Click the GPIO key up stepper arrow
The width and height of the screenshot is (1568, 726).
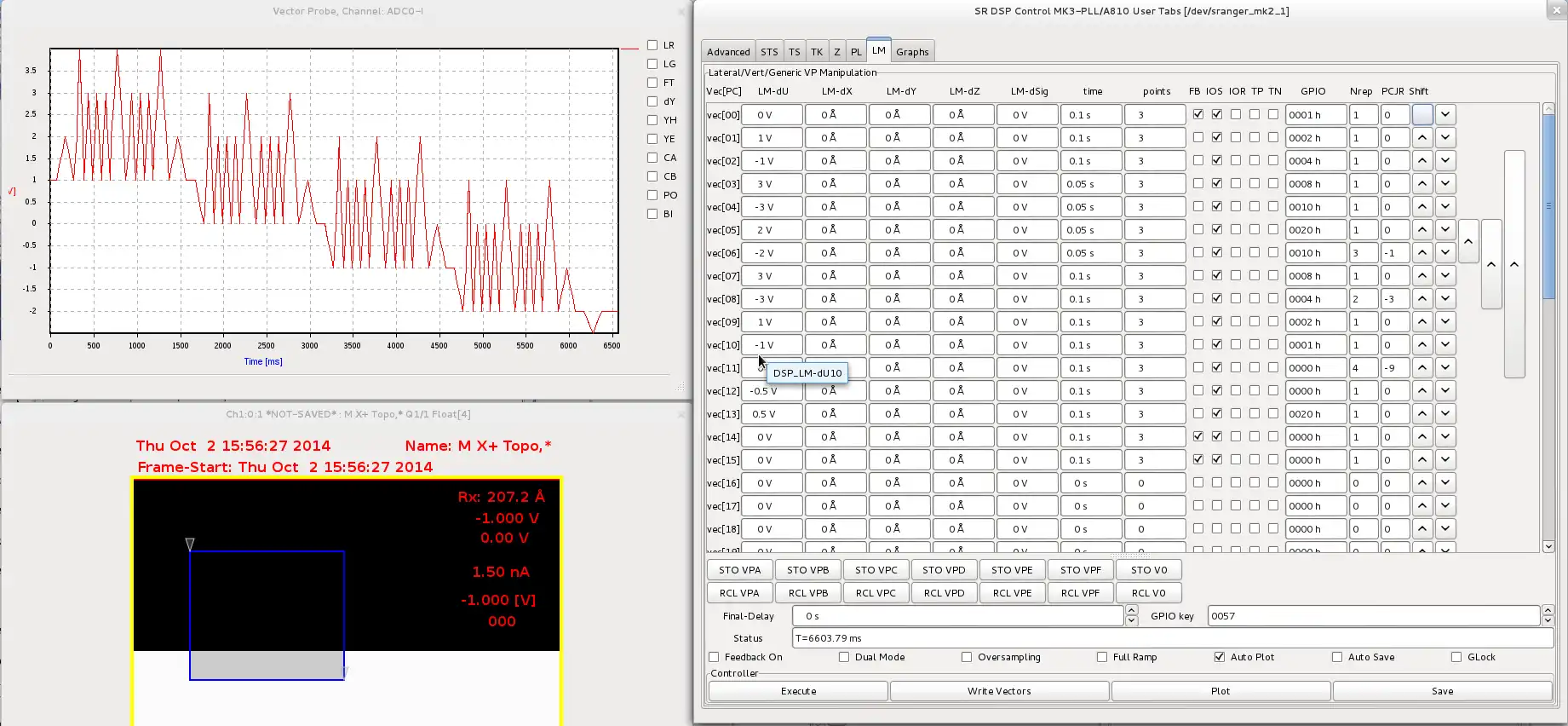1548,610
